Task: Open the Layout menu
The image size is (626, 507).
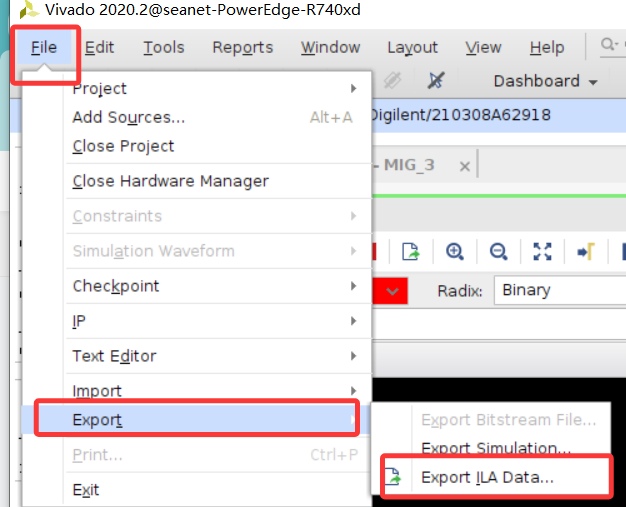Action: (x=412, y=48)
